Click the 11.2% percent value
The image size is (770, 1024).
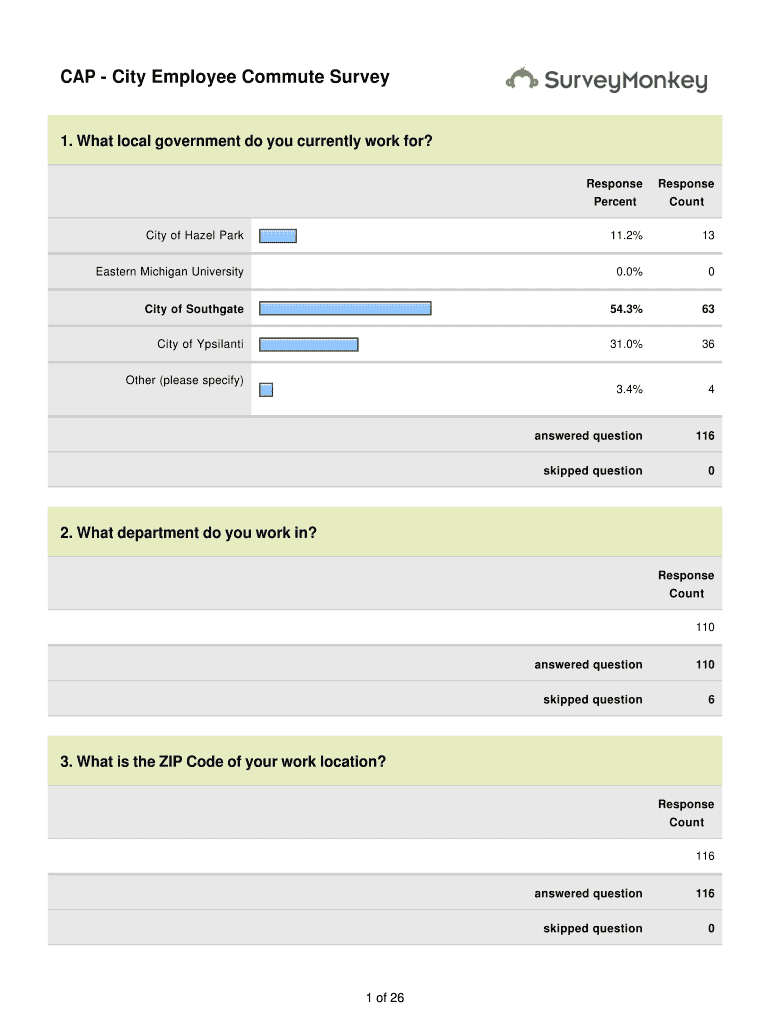pyautogui.click(x=626, y=236)
